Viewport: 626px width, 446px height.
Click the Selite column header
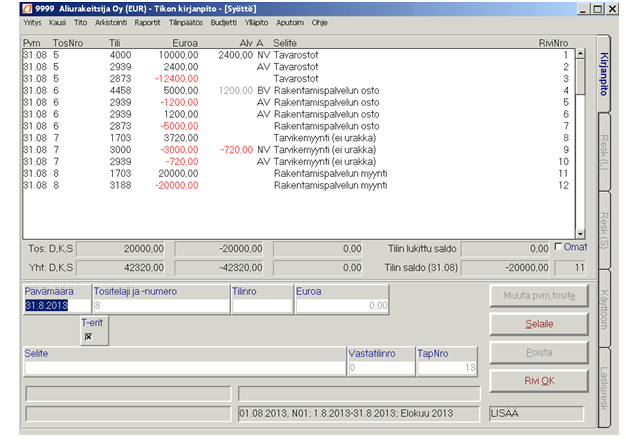pos(285,43)
